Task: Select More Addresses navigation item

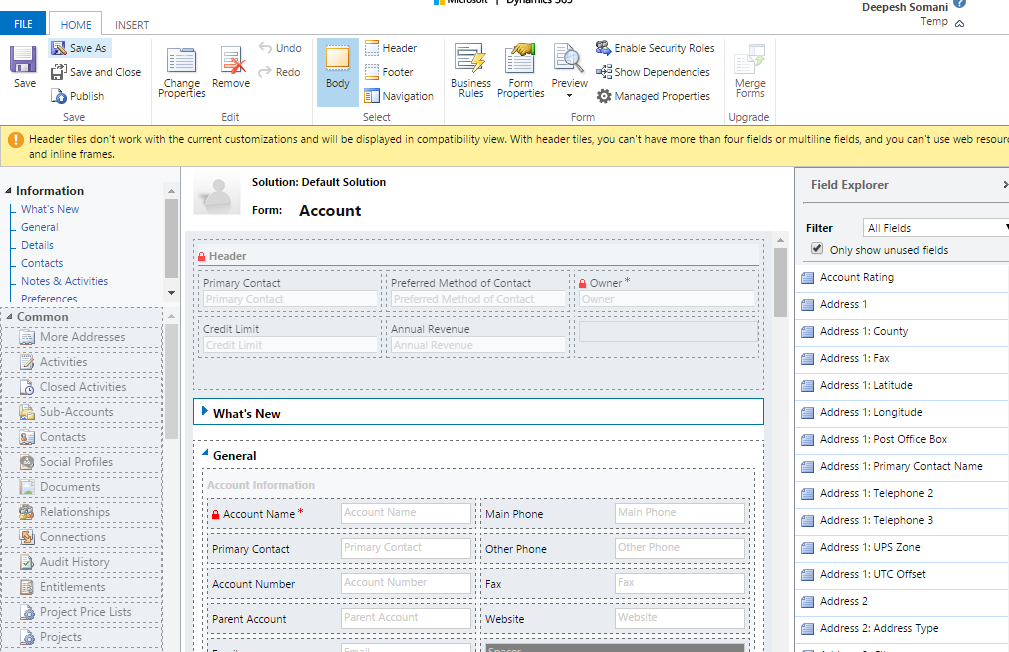Action: click(82, 337)
